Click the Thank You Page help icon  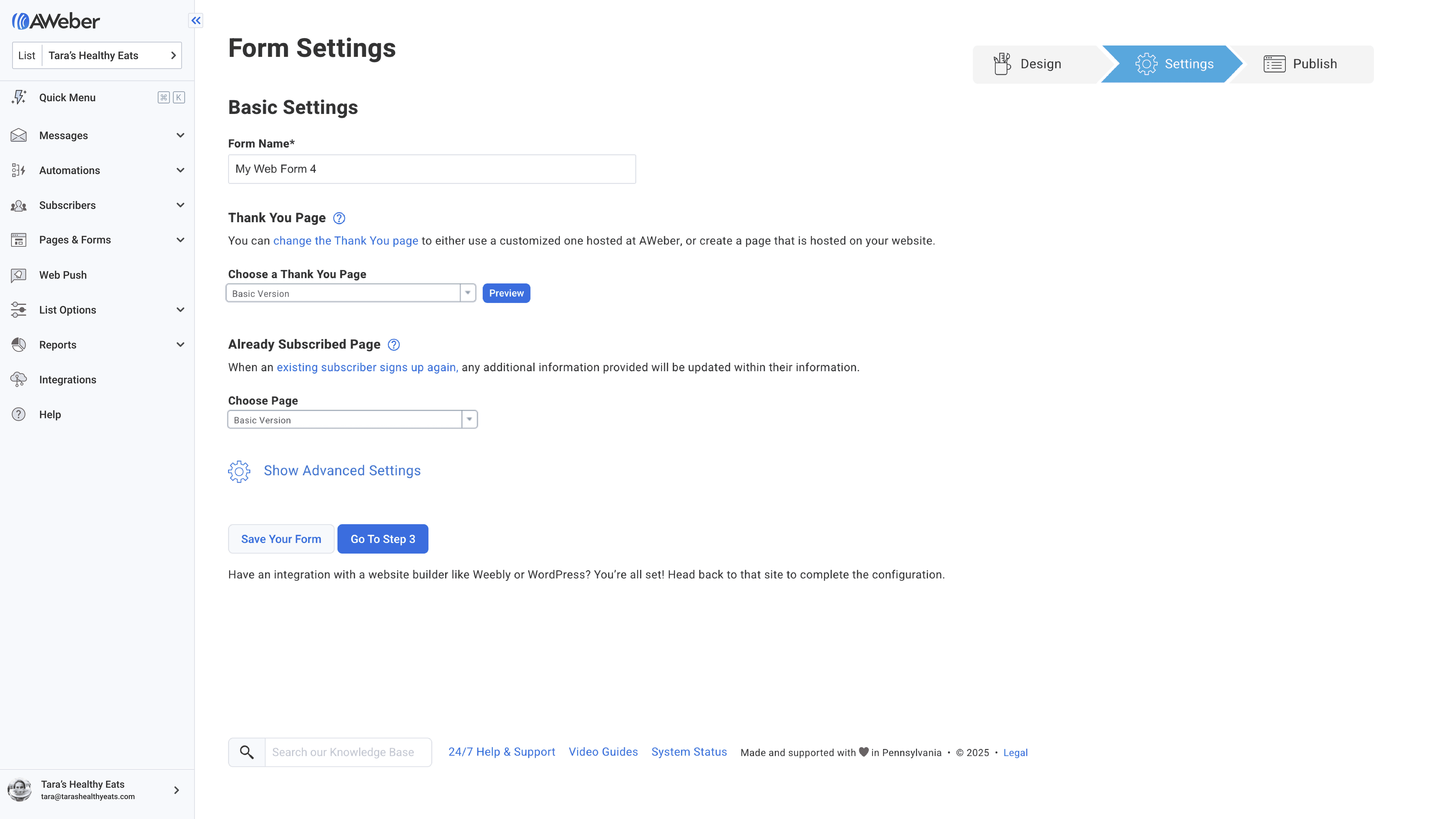click(x=339, y=218)
